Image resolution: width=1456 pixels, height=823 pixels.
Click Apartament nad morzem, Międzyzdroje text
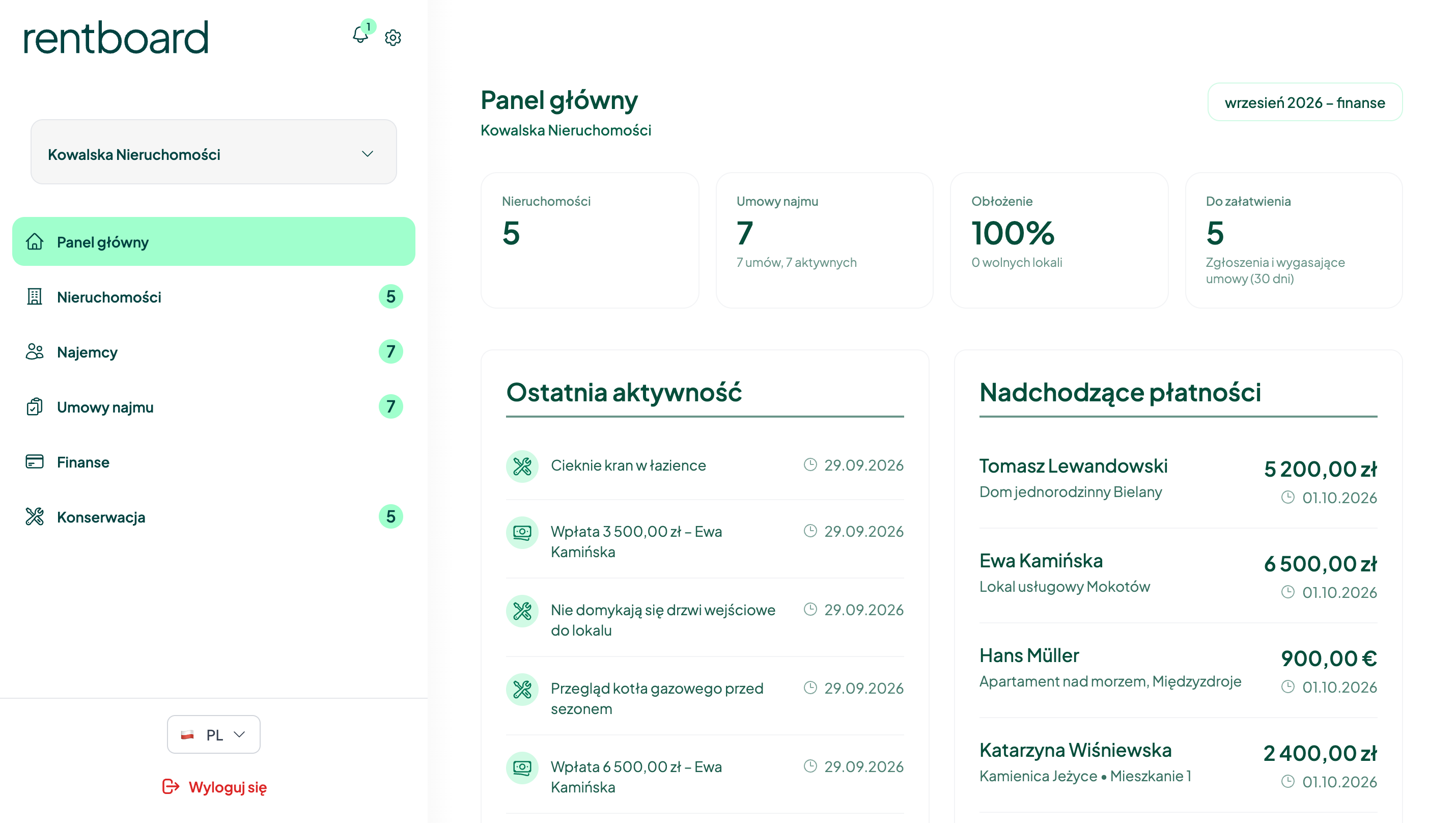click(x=1110, y=681)
